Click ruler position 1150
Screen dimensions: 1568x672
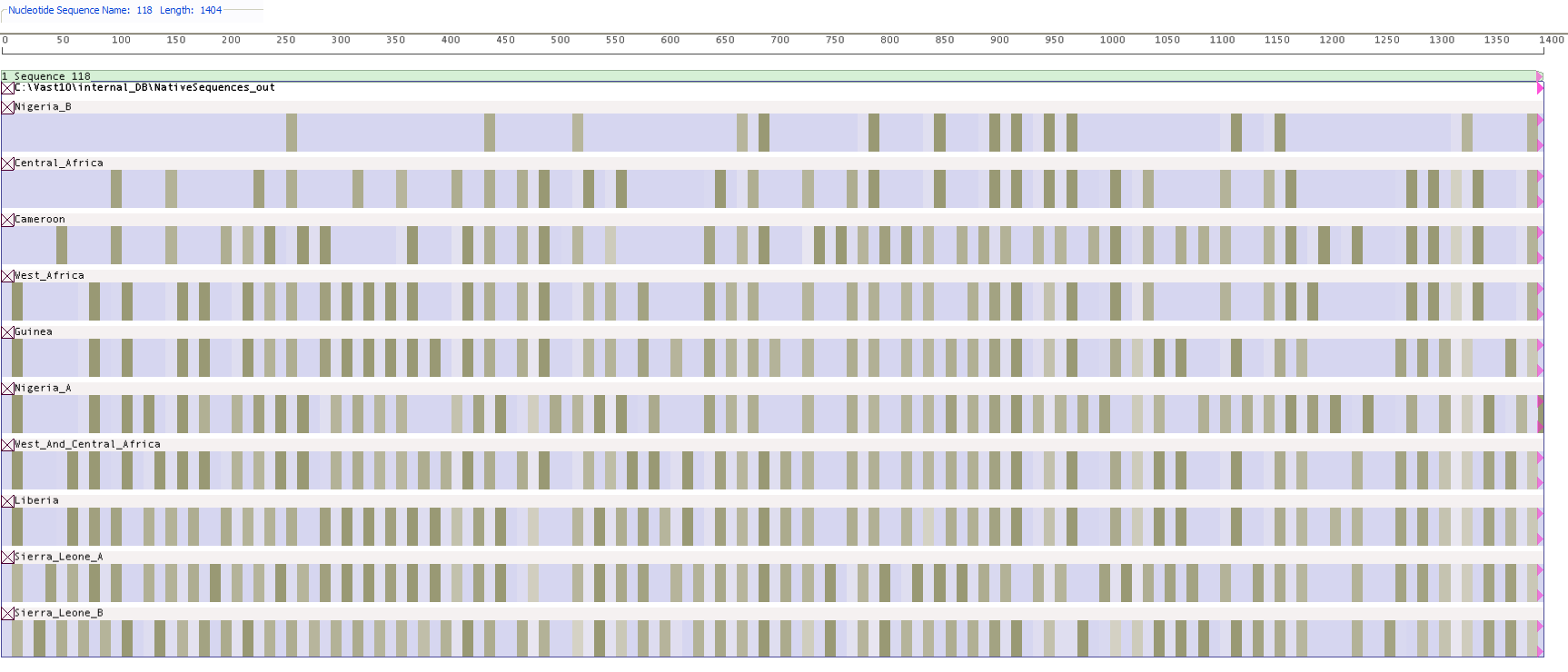coord(1276,40)
